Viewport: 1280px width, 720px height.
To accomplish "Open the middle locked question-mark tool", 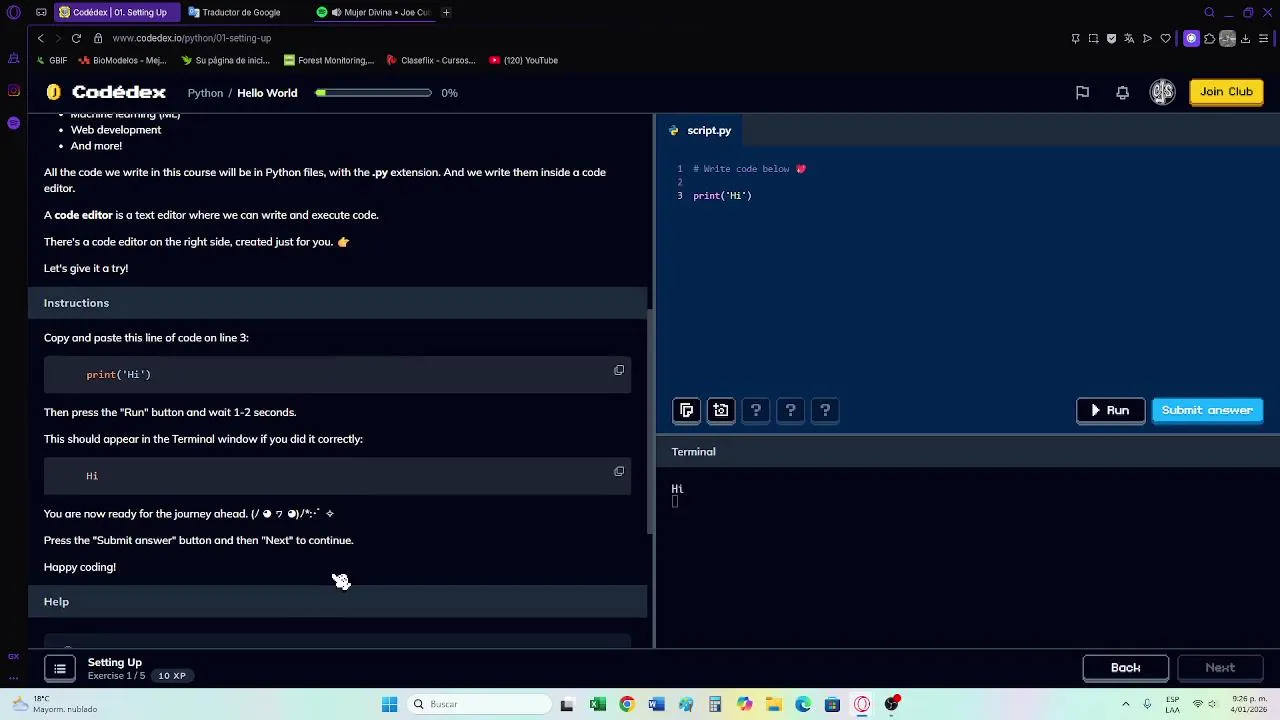I will coord(791,410).
